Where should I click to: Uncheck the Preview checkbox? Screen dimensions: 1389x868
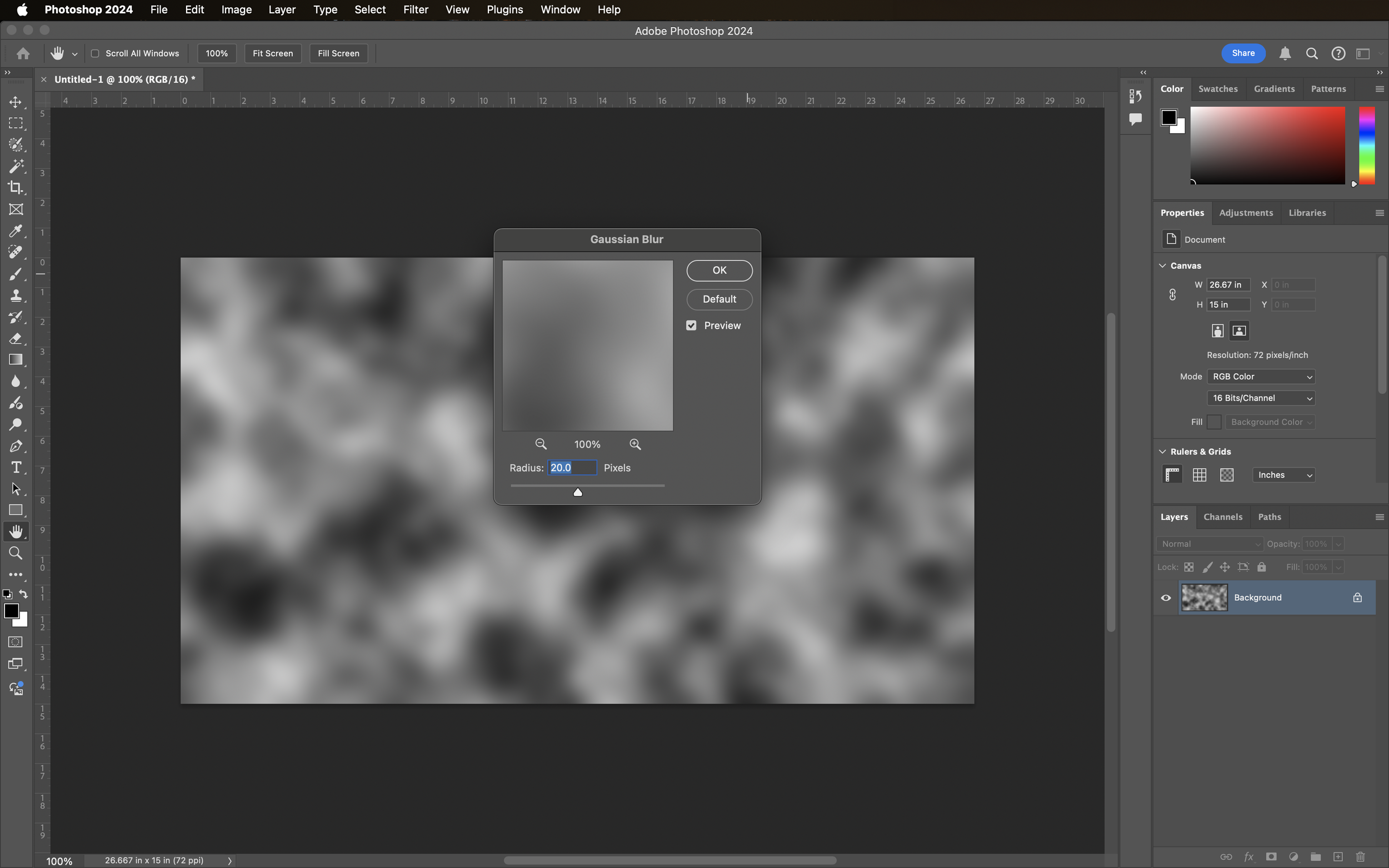(691, 325)
